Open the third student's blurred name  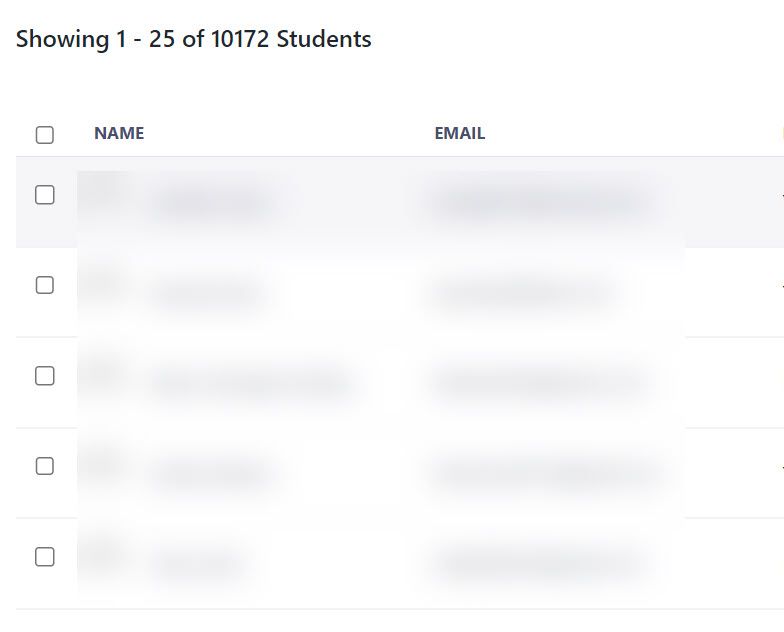[x=251, y=383]
